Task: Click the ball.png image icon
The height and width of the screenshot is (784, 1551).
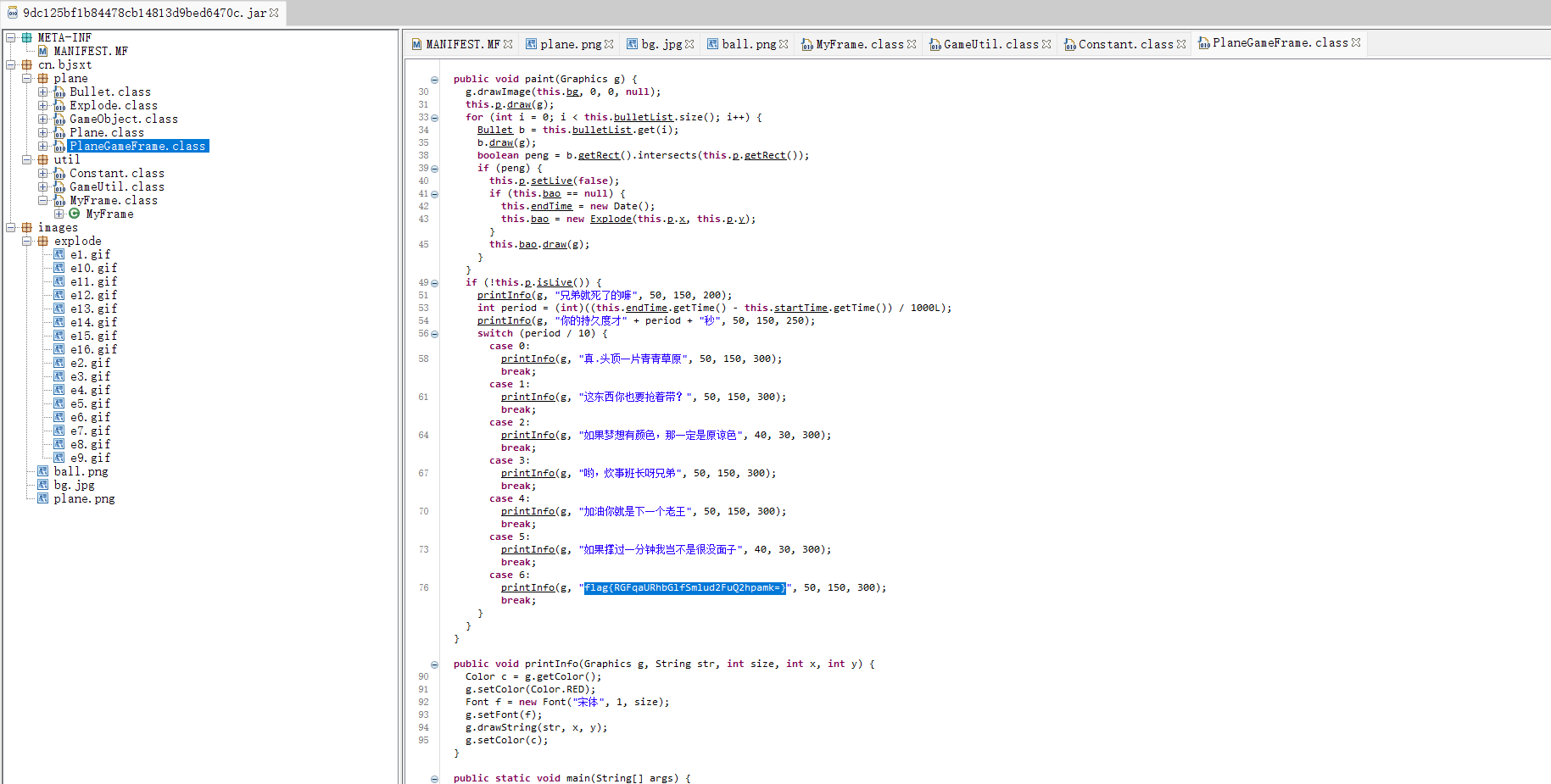Action: pos(42,471)
